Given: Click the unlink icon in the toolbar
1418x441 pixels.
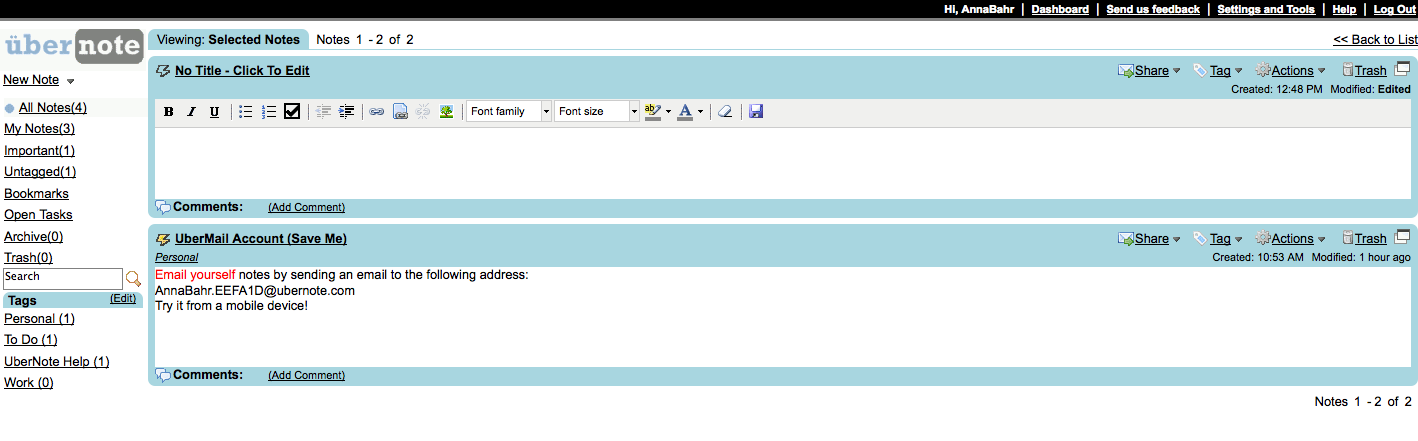Looking at the screenshot, I should pos(423,112).
